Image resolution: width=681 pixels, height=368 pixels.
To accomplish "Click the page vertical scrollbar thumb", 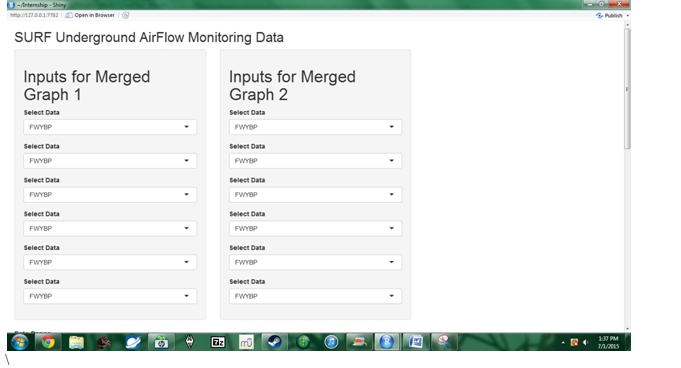I will (627, 89).
